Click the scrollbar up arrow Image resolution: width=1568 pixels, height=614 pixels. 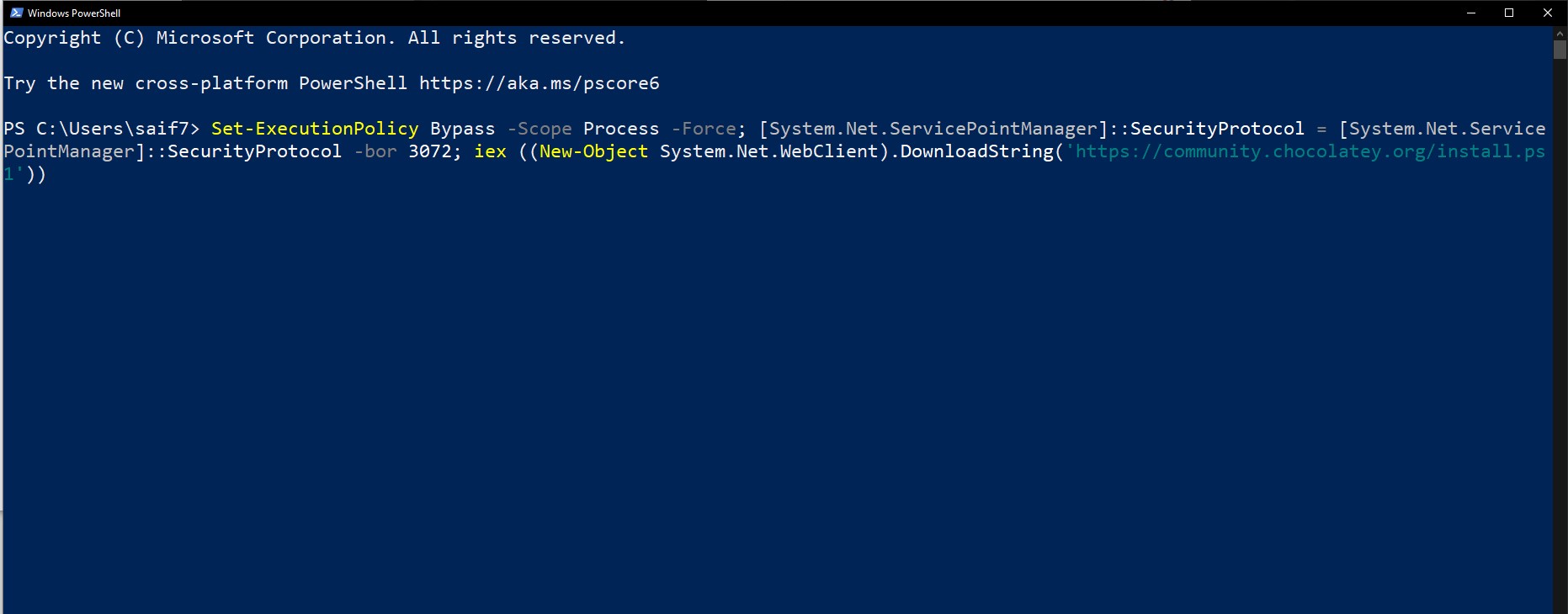point(1560,33)
